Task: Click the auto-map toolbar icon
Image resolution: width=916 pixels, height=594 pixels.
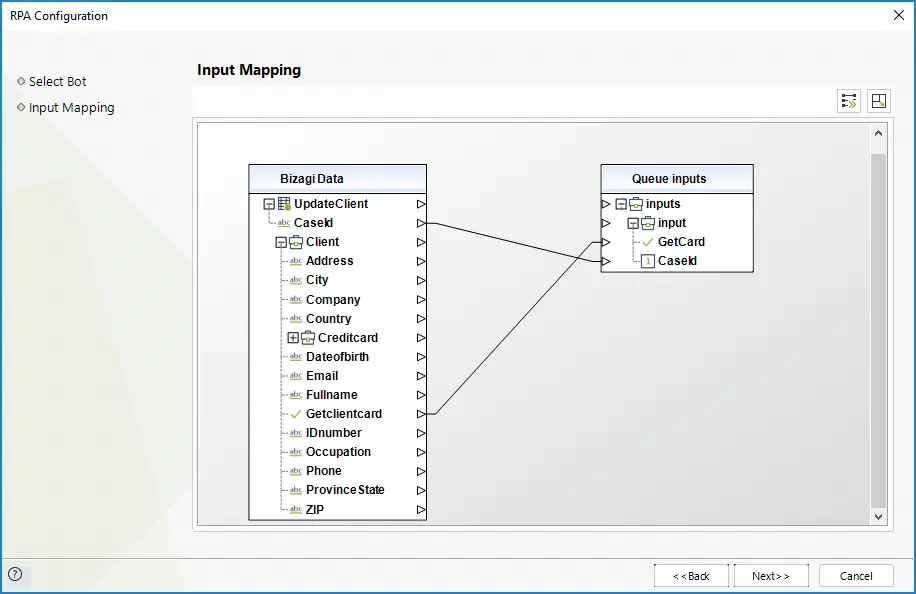Action: (x=848, y=101)
